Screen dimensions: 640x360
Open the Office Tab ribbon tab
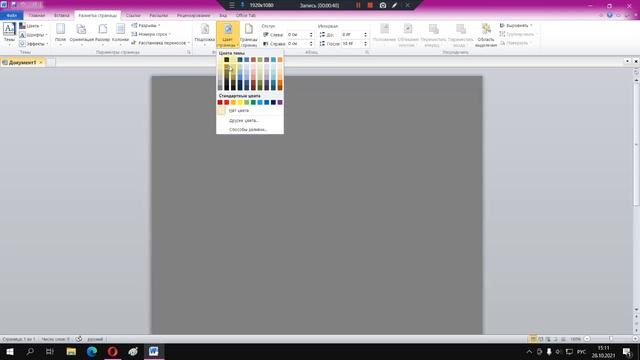(x=246, y=16)
